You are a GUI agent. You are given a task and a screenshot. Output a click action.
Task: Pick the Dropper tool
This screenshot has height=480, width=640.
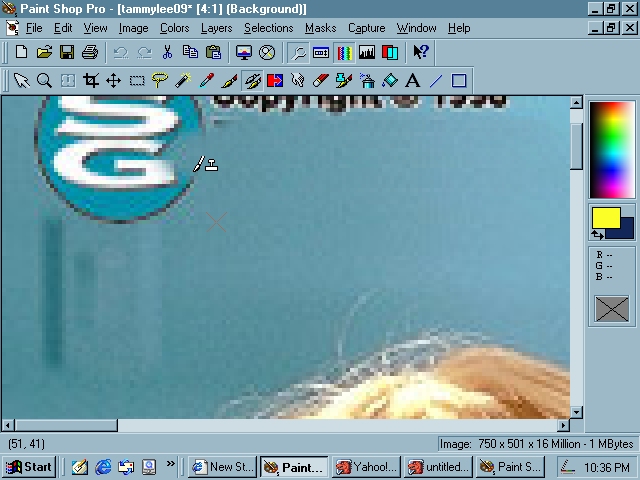coord(206,81)
